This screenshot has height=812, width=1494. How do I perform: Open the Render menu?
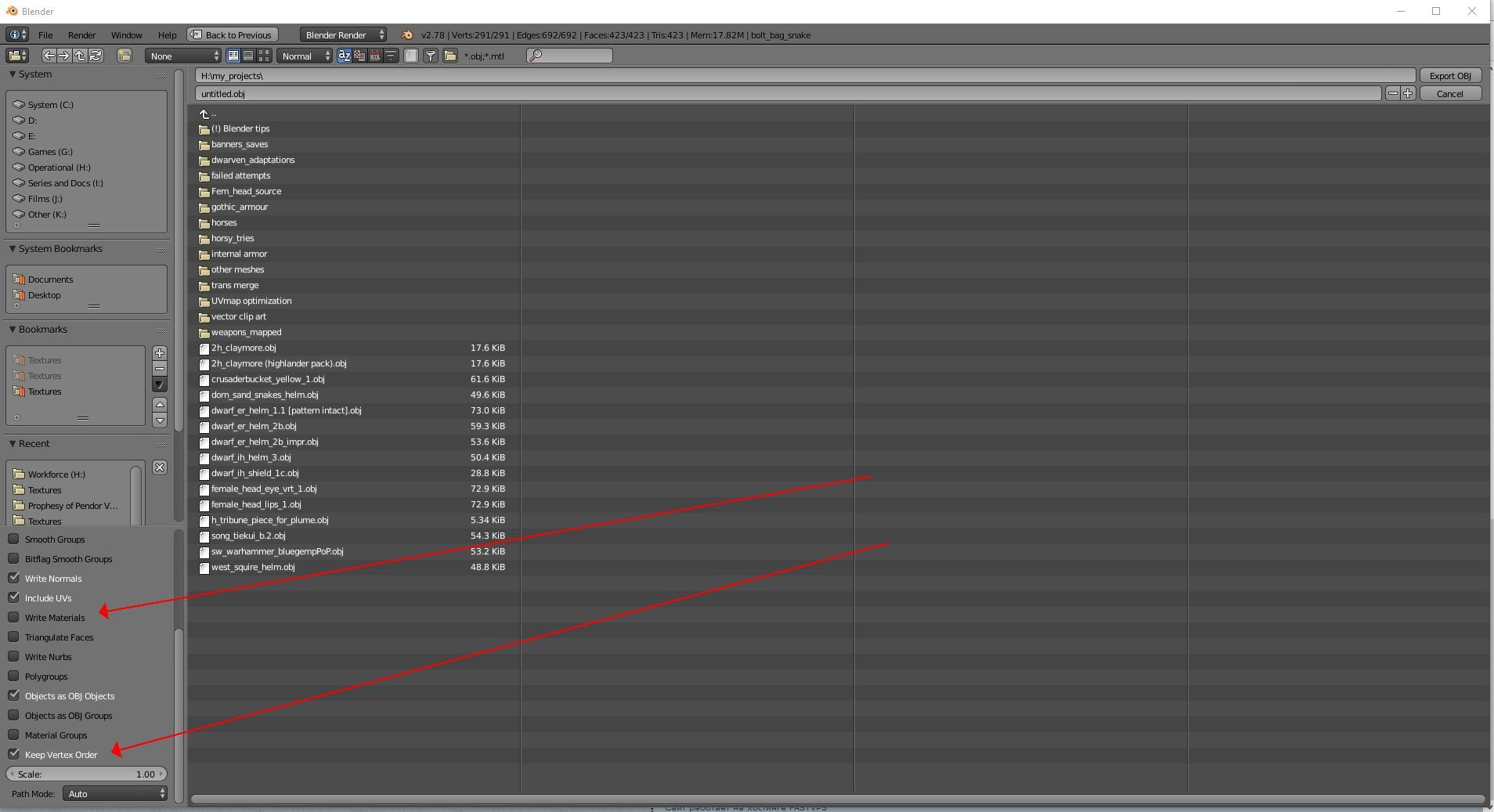[81, 34]
